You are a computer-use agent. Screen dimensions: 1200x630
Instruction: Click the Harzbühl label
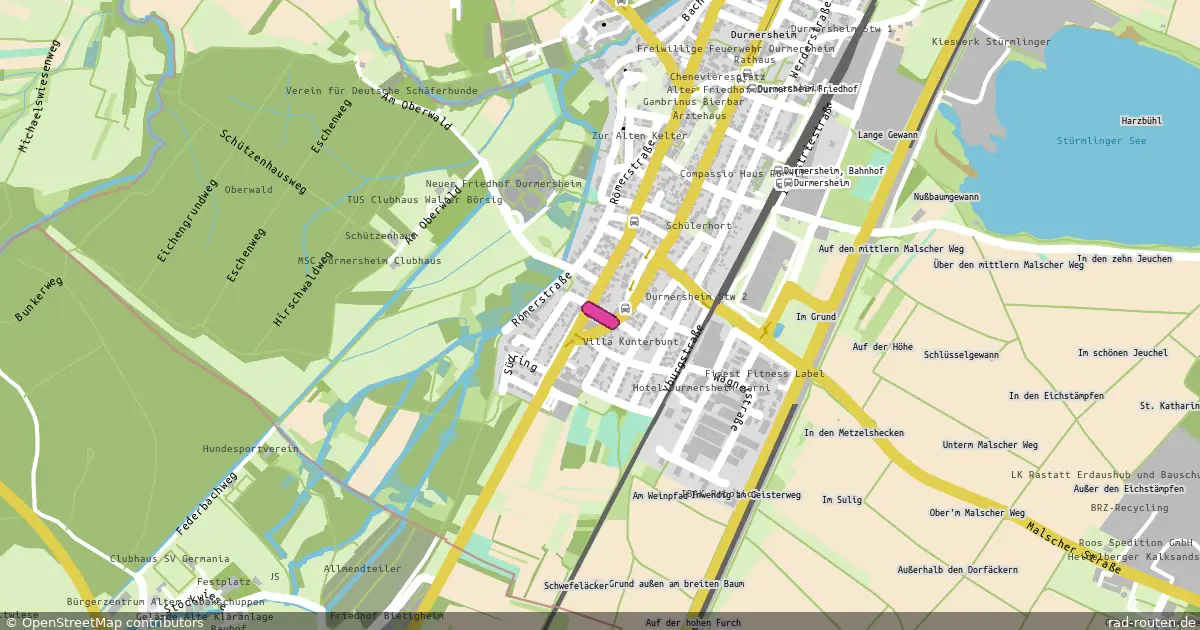[x=1142, y=121]
